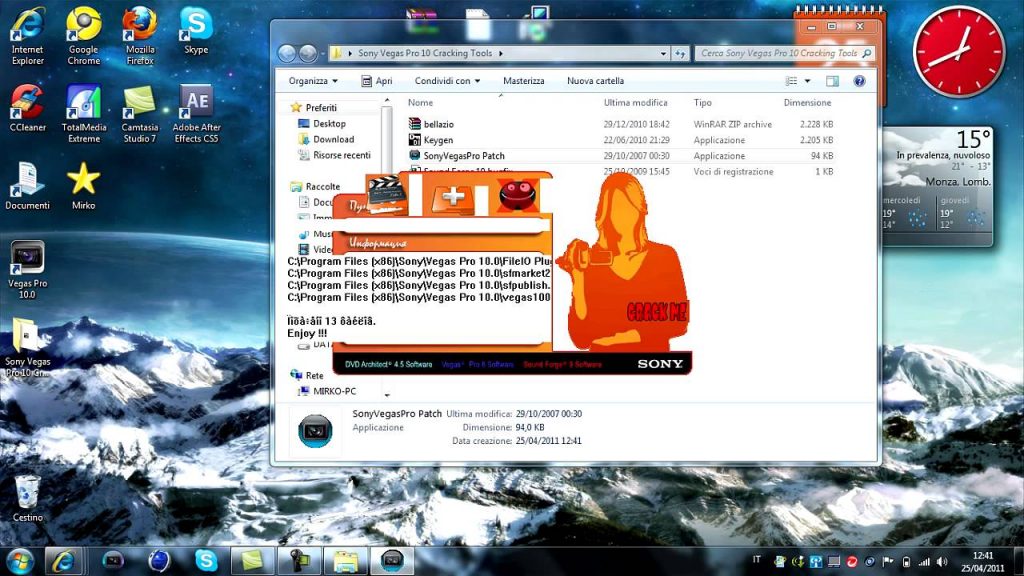This screenshot has height=576, width=1024.
Task: Click the Mirko star icon on desktop
Action: [x=84, y=186]
